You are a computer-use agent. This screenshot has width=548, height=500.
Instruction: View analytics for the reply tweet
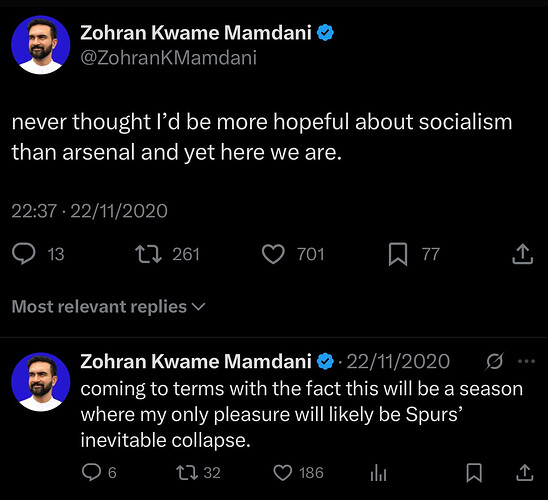coord(378,473)
